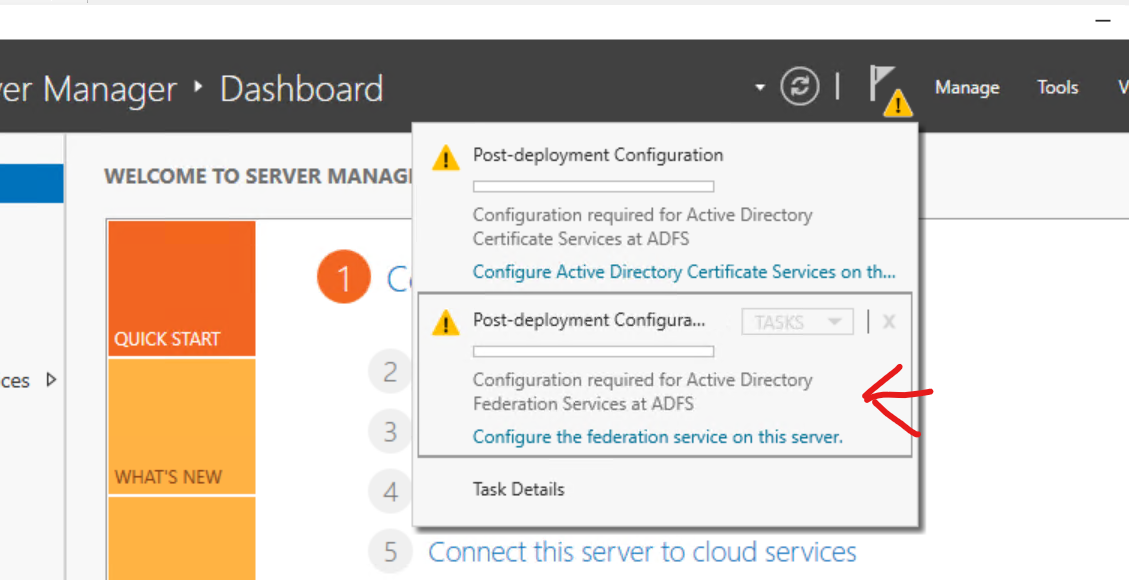Image resolution: width=1129 pixels, height=580 pixels.
Task: Click the step 1 orange circle
Action: click(344, 278)
